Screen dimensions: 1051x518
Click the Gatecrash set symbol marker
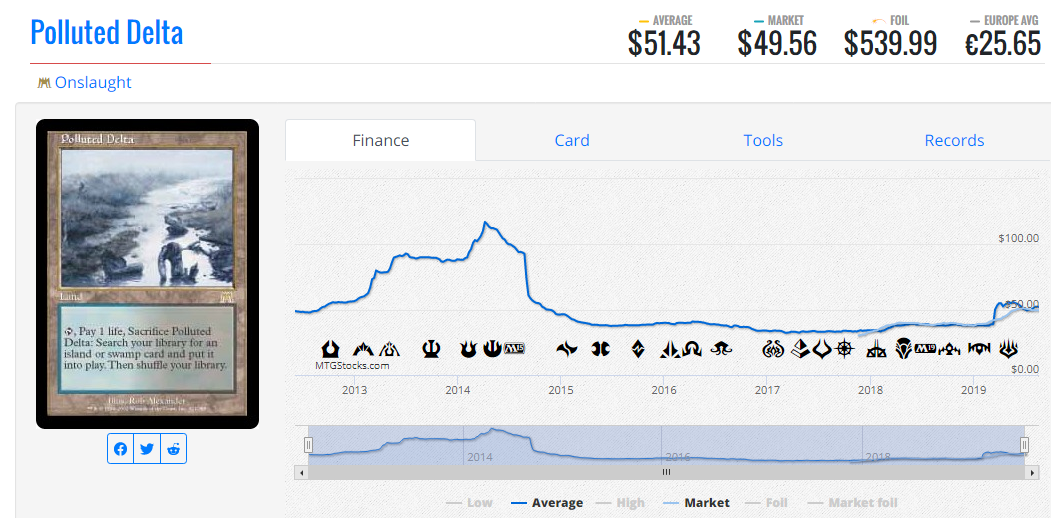coord(363,348)
